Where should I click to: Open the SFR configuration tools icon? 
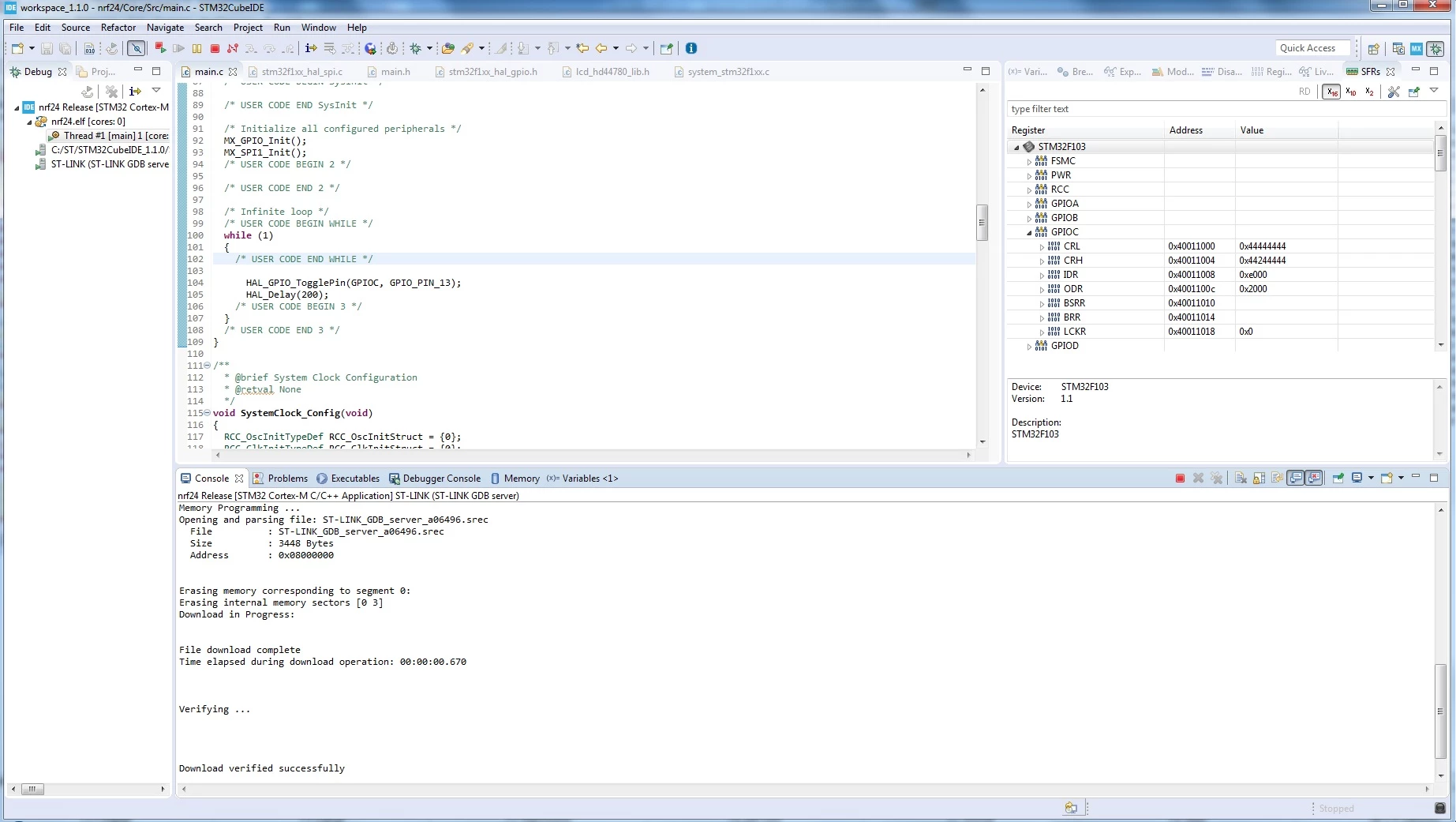(1394, 92)
